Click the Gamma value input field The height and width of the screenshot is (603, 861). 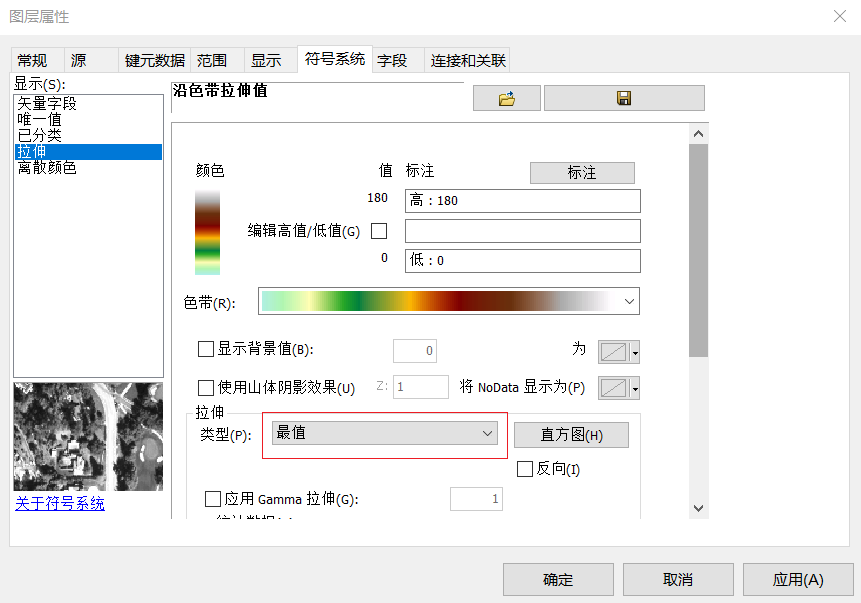(476, 499)
